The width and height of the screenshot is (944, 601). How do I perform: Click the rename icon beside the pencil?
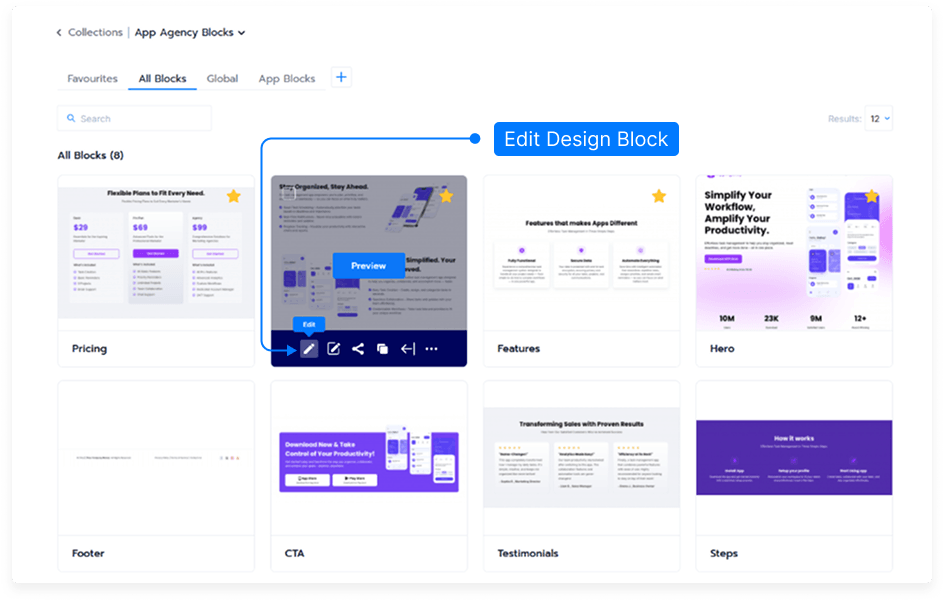pos(334,349)
